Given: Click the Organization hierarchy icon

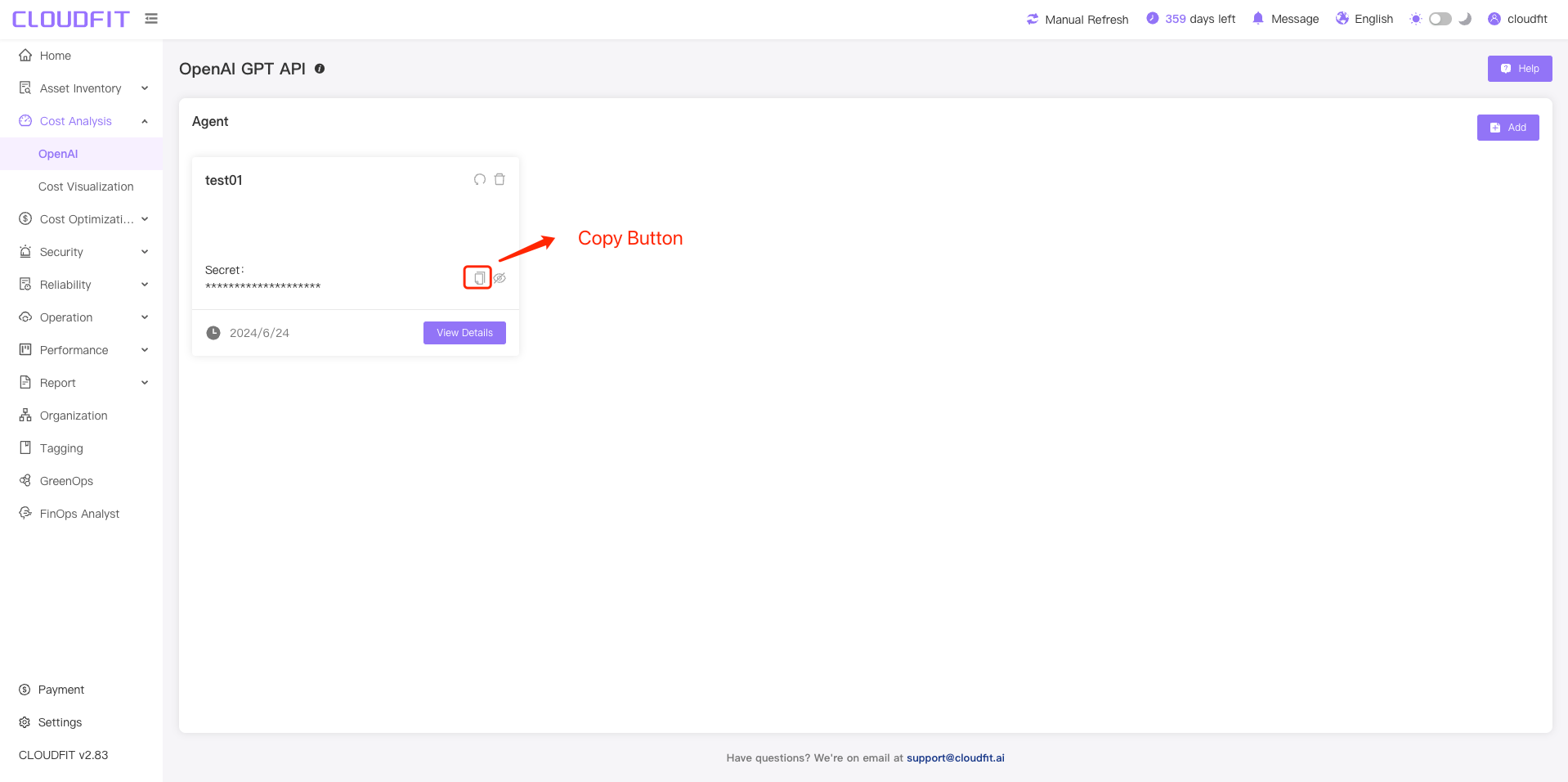Looking at the screenshot, I should pyautogui.click(x=25, y=415).
